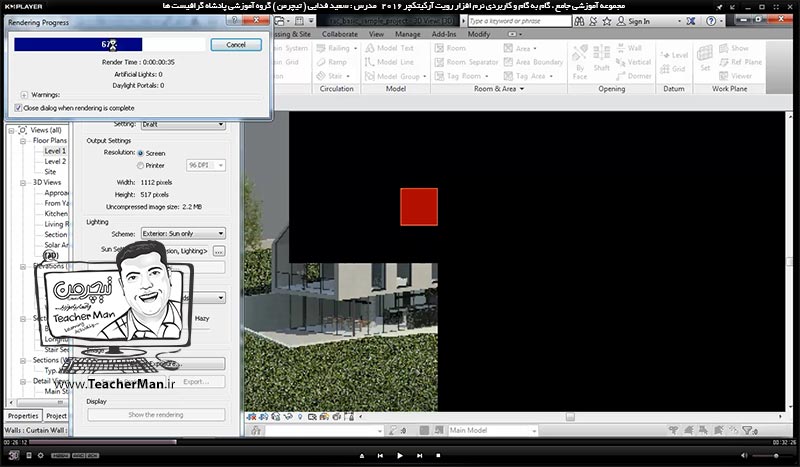Open the Stair tool dropdown arrow
The height and width of the screenshot is (467, 800).
coord(348,76)
